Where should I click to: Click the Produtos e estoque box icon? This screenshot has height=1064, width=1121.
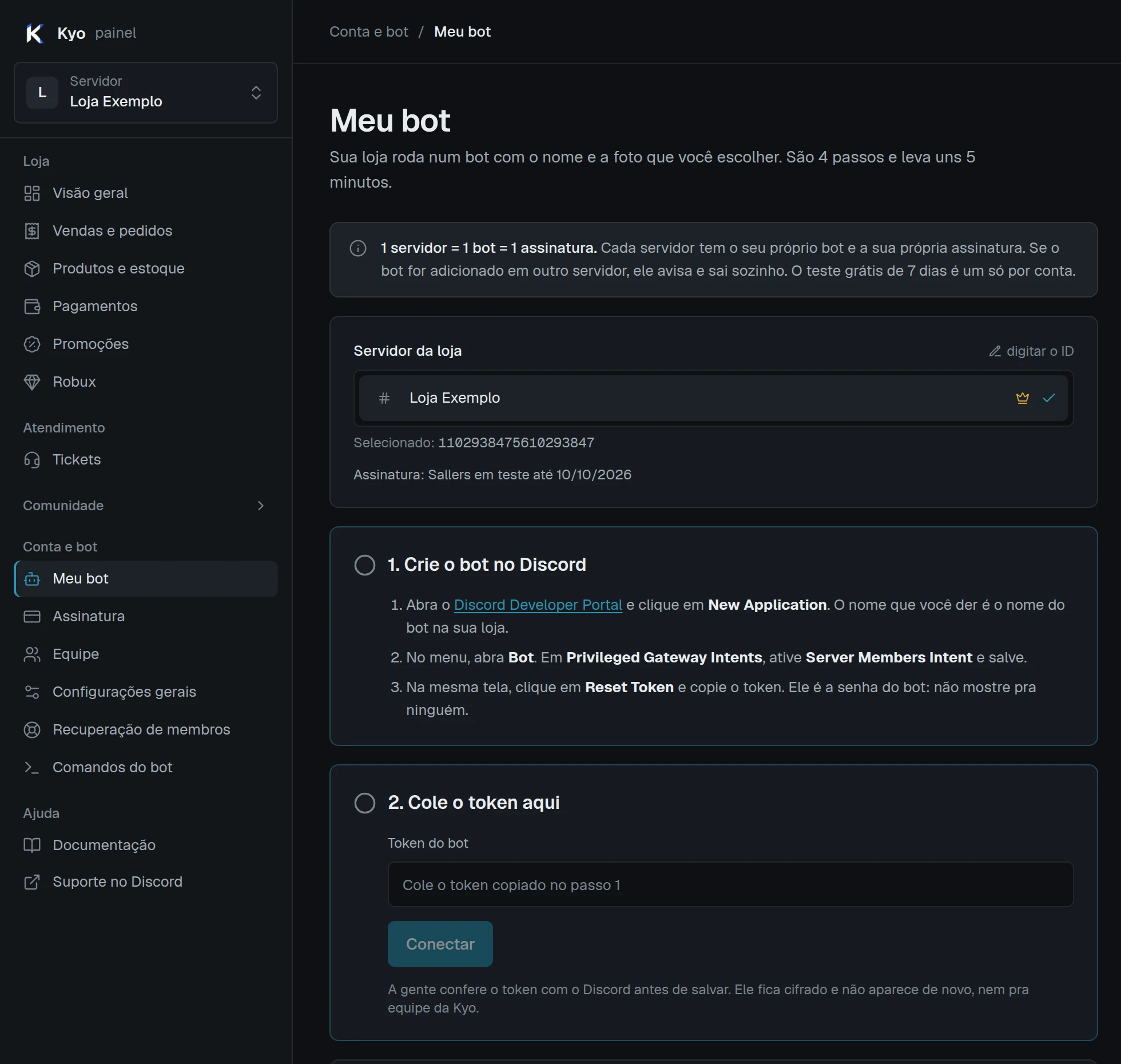click(x=32, y=269)
